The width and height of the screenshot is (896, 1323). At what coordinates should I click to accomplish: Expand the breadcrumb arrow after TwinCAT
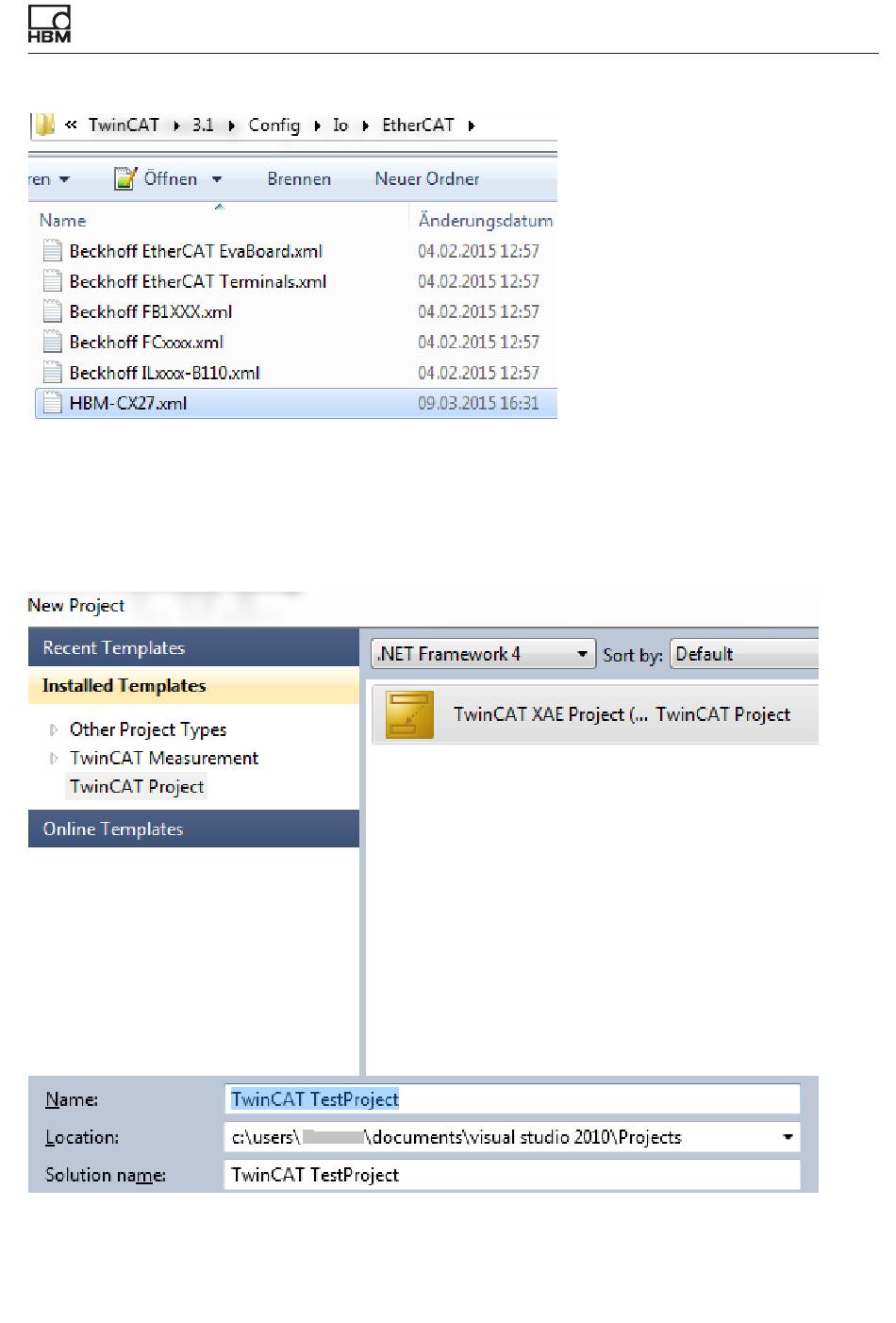(x=176, y=126)
